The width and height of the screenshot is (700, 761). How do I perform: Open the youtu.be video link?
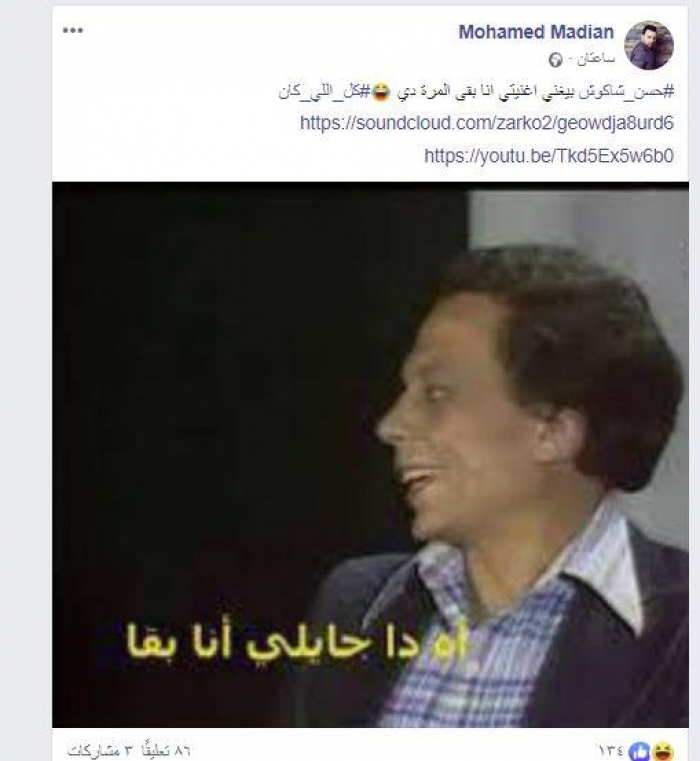549,156
